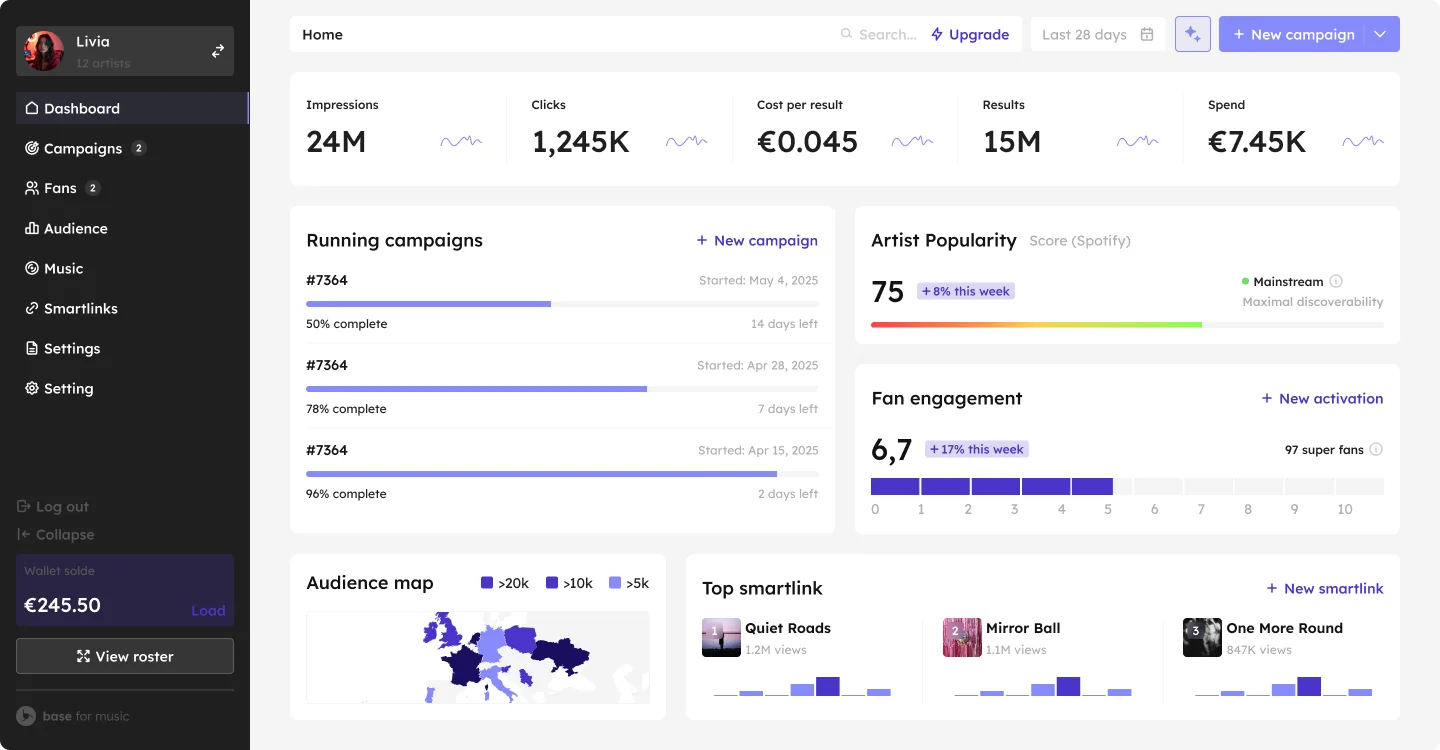This screenshot has height=750, width=1440.
Task: Click the search magnifier icon
Action: click(847, 34)
